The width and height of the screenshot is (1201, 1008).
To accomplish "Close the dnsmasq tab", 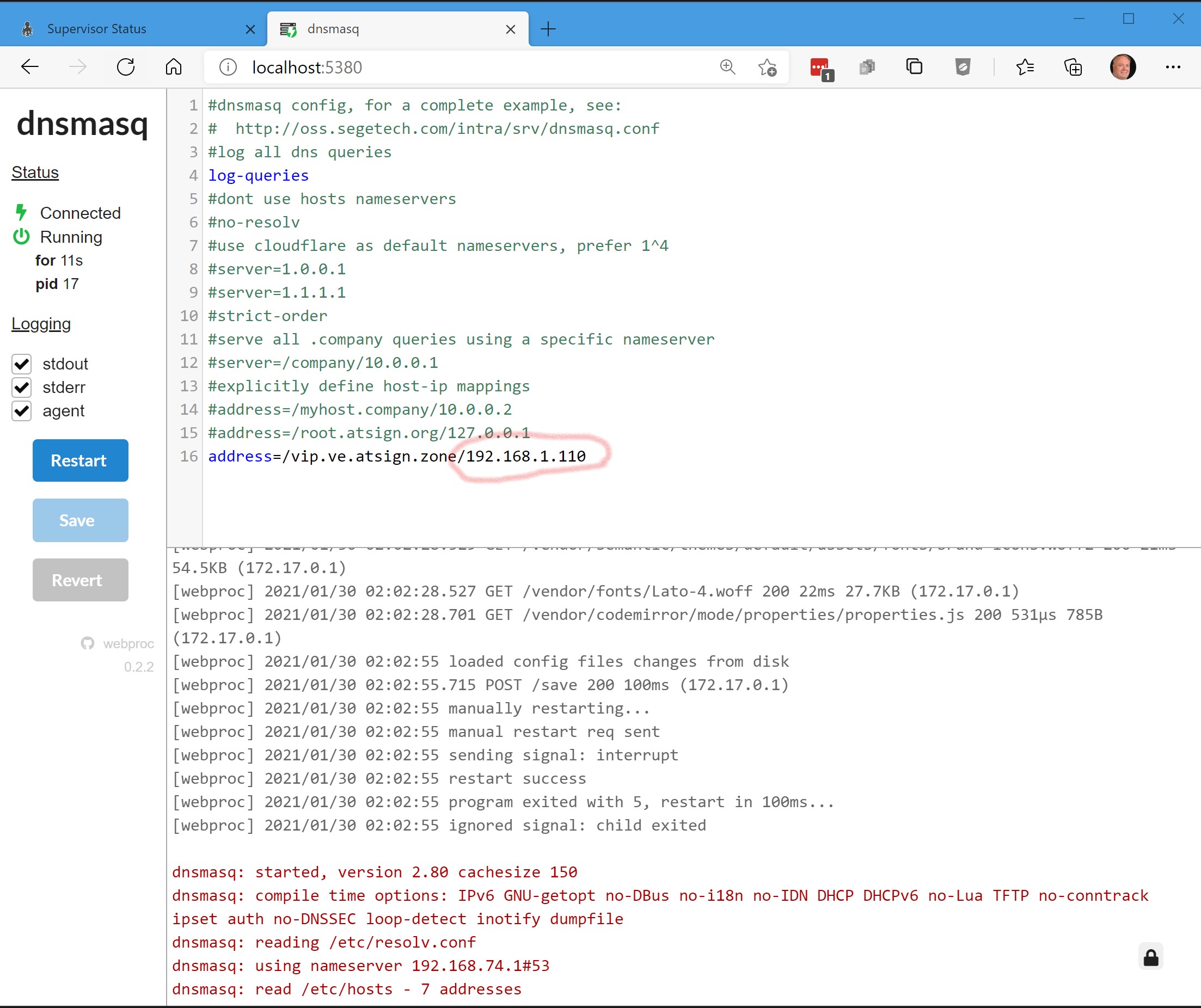I will [511, 29].
